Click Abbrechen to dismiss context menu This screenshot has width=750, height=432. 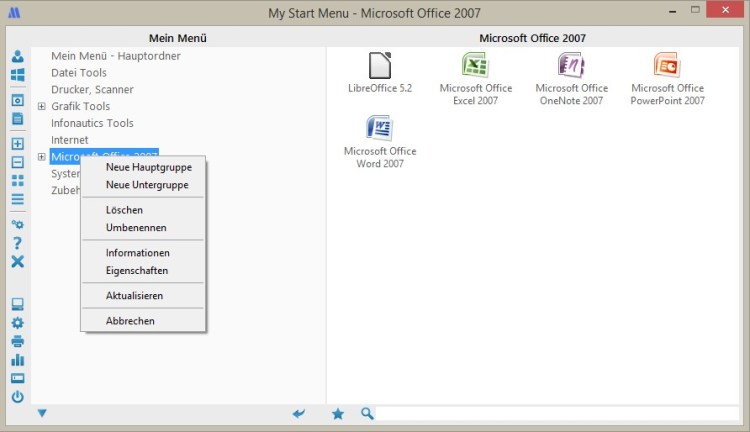coord(130,321)
